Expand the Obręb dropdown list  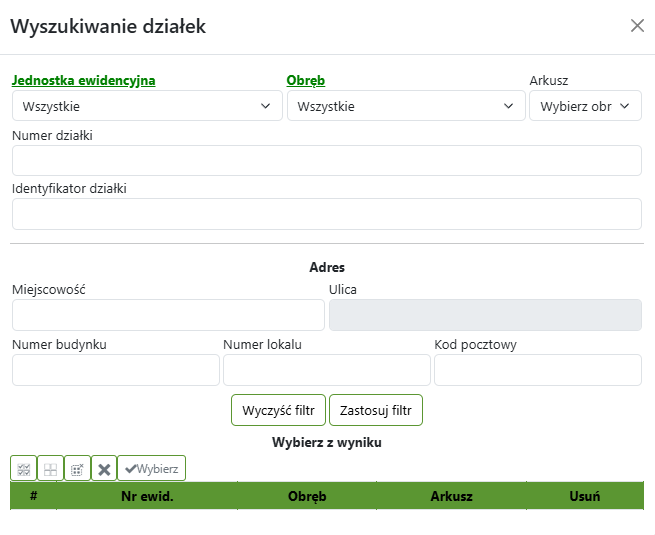[x=405, y=106]
